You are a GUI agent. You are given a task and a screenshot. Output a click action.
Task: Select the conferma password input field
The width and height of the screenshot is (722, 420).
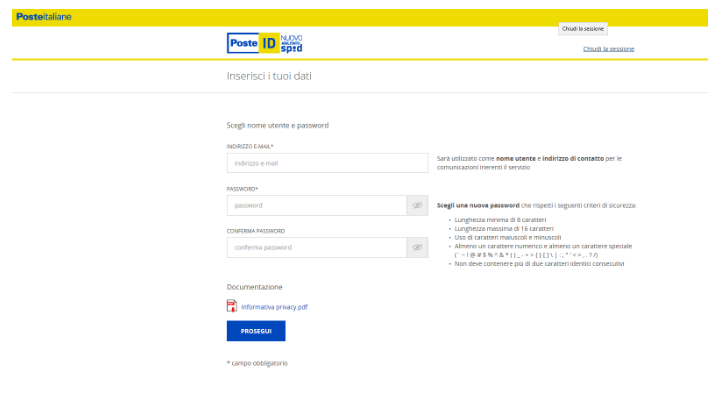click(316, 247)
